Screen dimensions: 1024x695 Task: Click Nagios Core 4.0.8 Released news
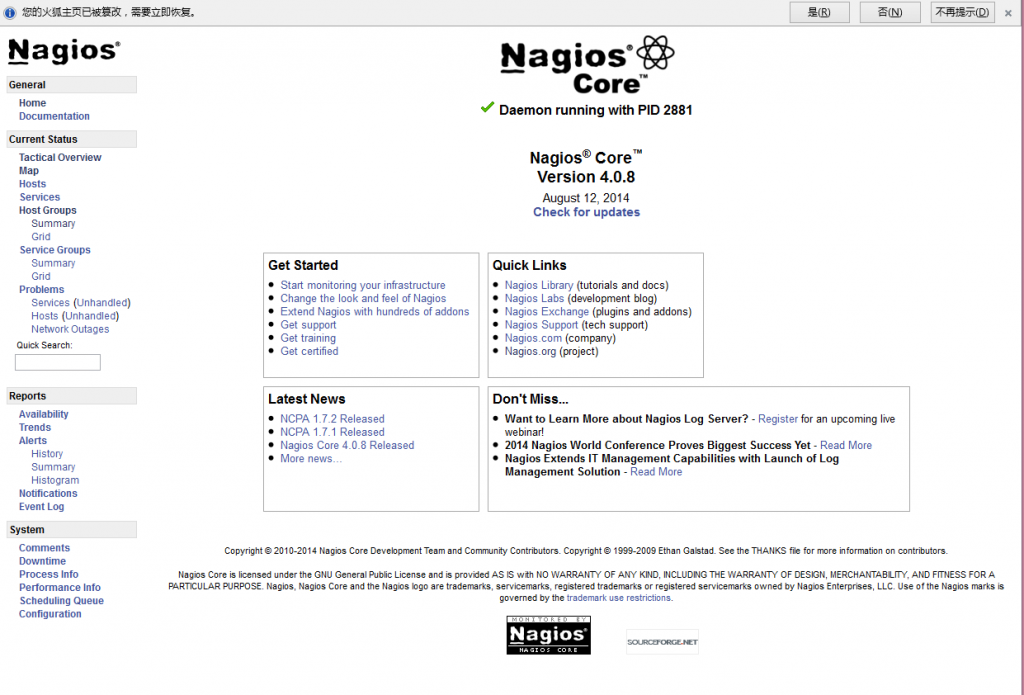(x=347, y=445)
